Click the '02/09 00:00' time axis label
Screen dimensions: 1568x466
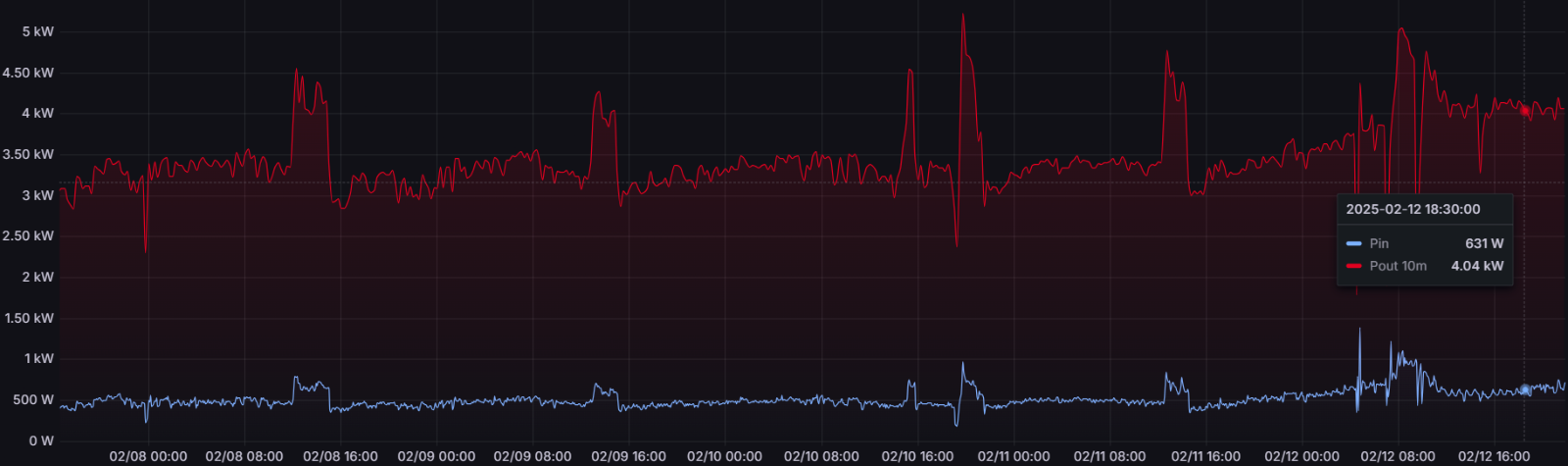coord(436,456)
